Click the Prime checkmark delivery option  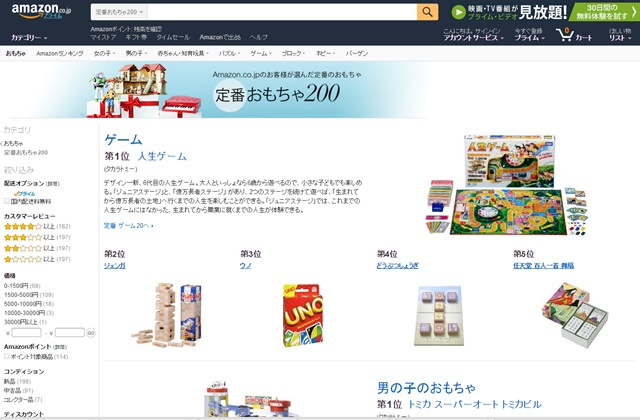point(24,194)
